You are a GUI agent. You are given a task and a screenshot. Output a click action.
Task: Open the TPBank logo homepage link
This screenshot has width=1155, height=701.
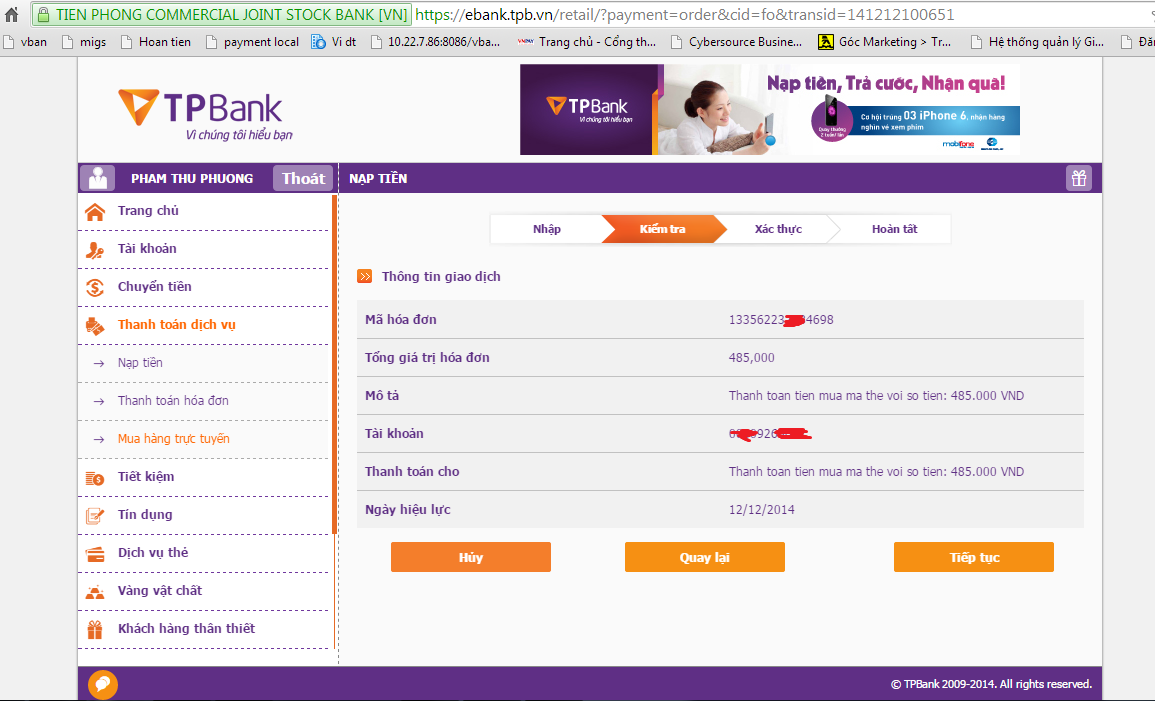[206, 114]
